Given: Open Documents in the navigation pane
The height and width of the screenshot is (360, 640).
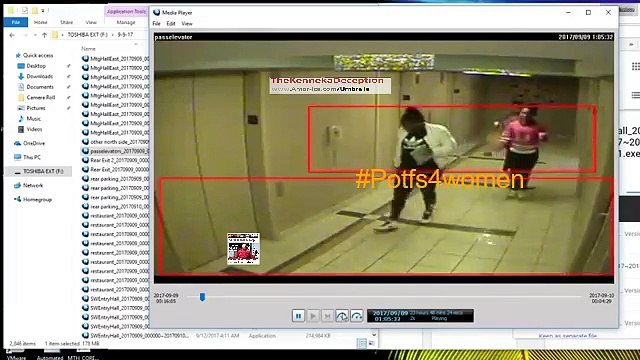Looking at the screenshot, I should [x=40, y=87].
